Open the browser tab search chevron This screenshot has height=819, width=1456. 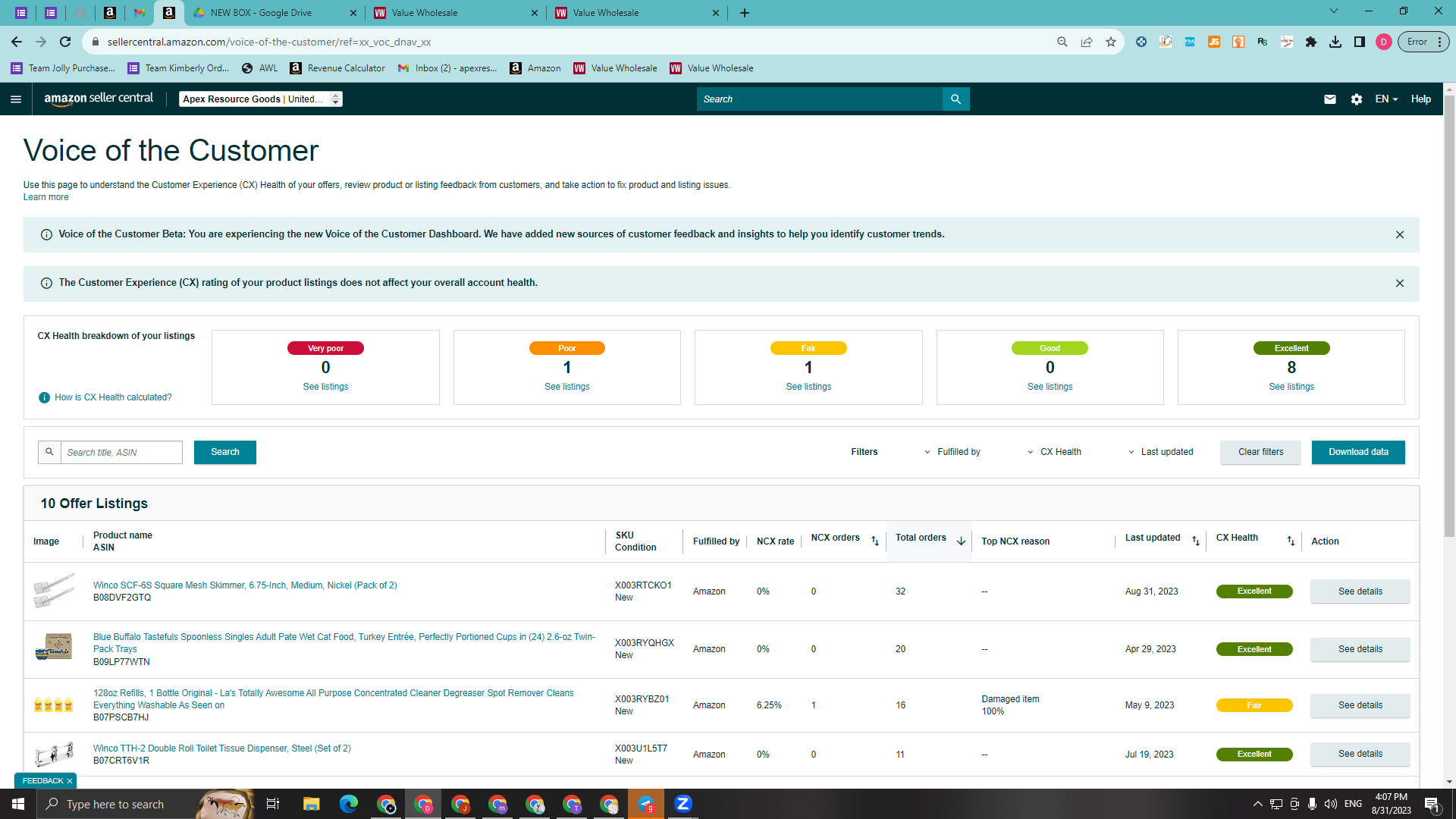(1334, 11)
